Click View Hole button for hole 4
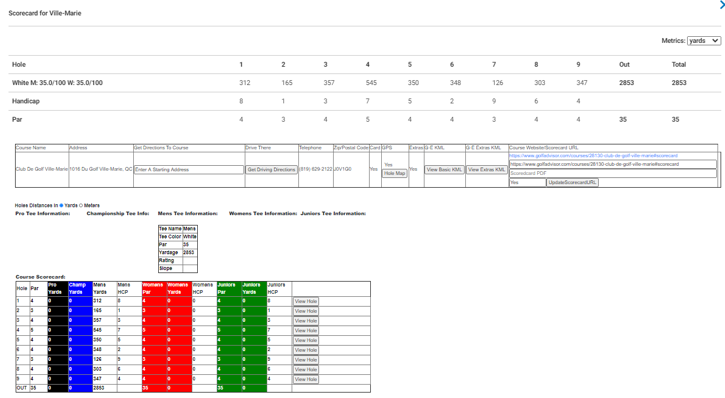Screen dimensions: 725x398 tap(306, 331)
